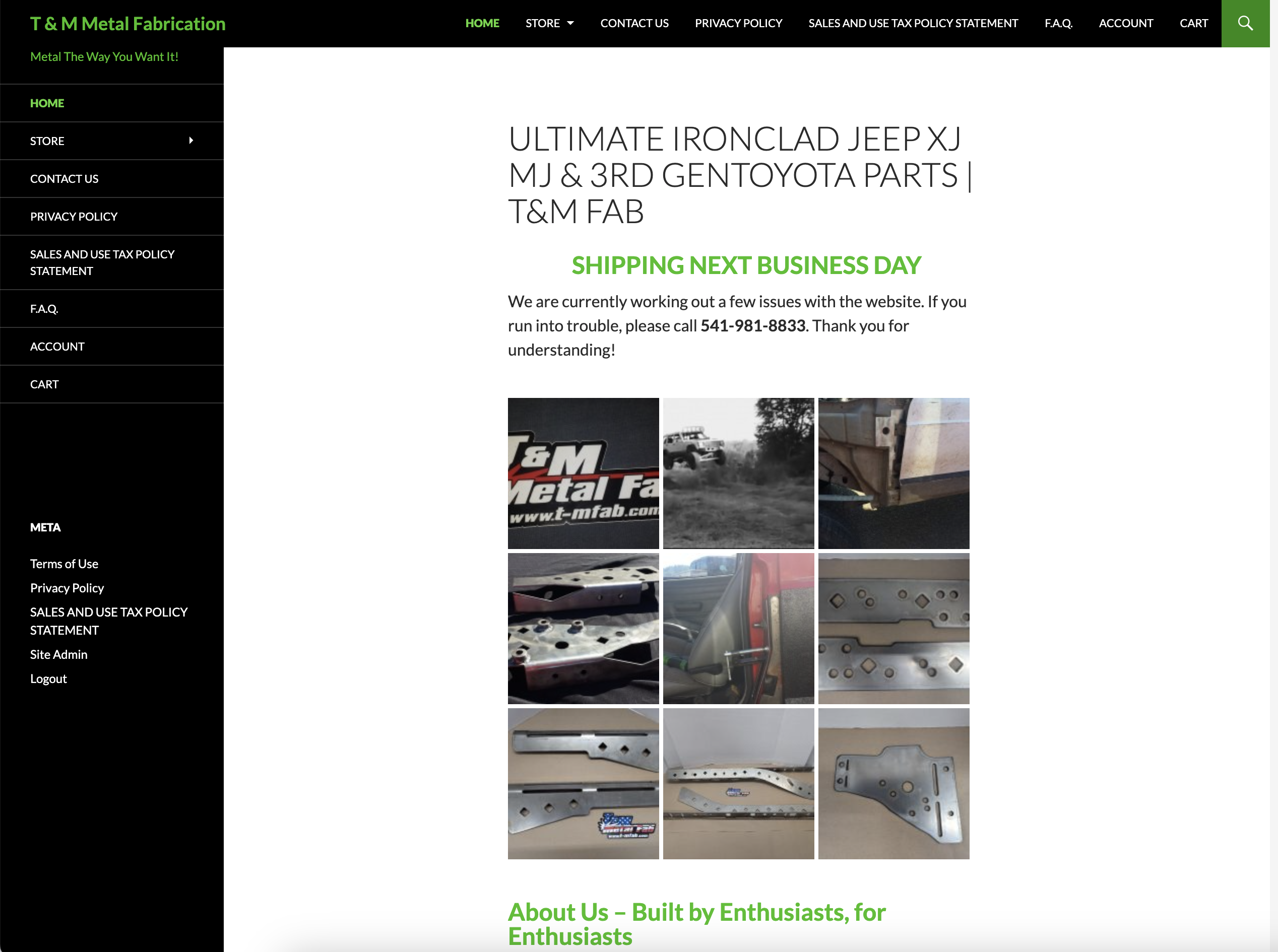Screen dimensions: 1278x952
Task: Open the black-and-white jumping Jeep thumbnail
Action: coord(738,473)
